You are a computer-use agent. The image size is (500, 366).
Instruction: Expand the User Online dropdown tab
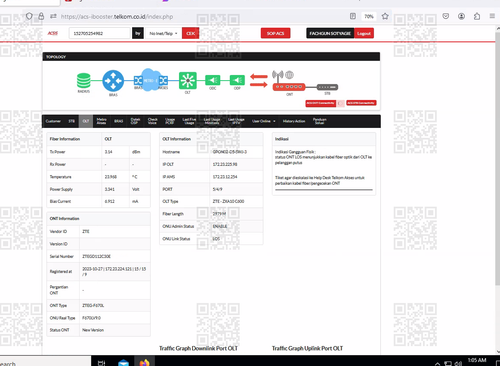click(263, 121)
